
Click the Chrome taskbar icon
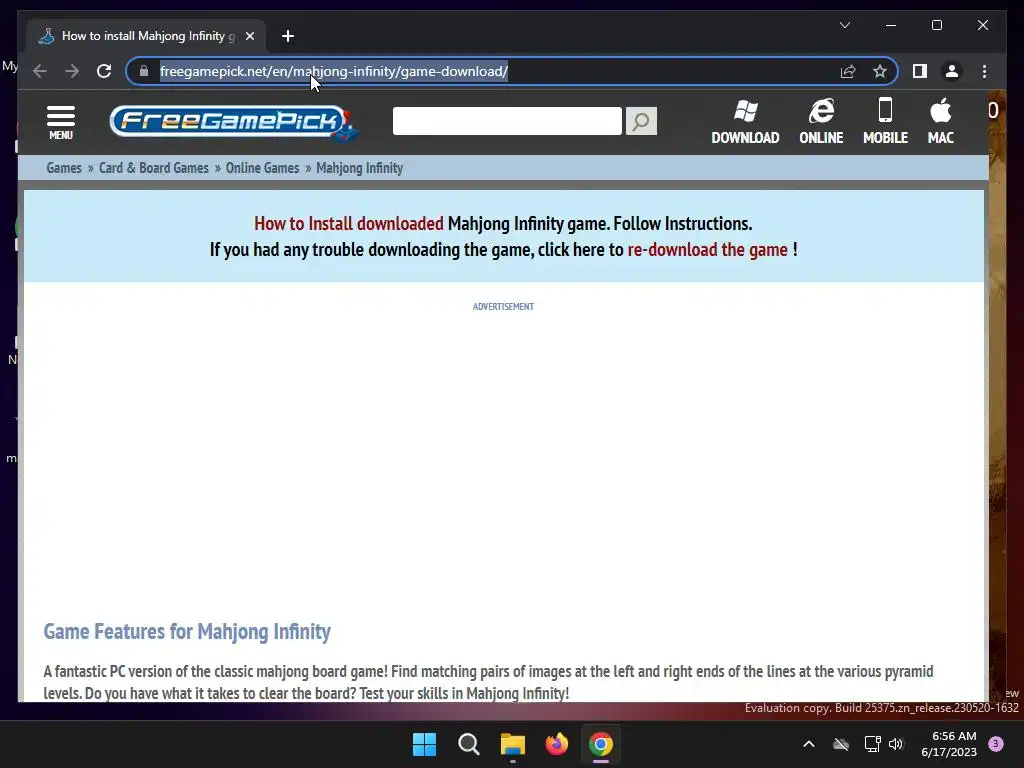pyautogui.click(x=601, y=744)
